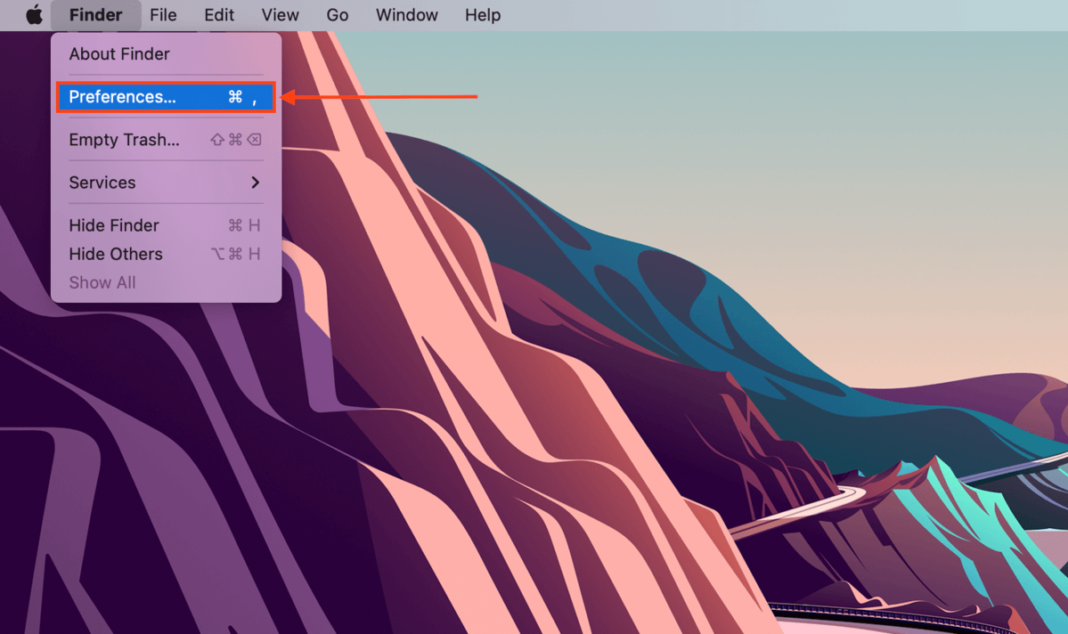Expand the Services submenu via its chevron
Screen dimensions: 1068x634
[x=255, y=183]
